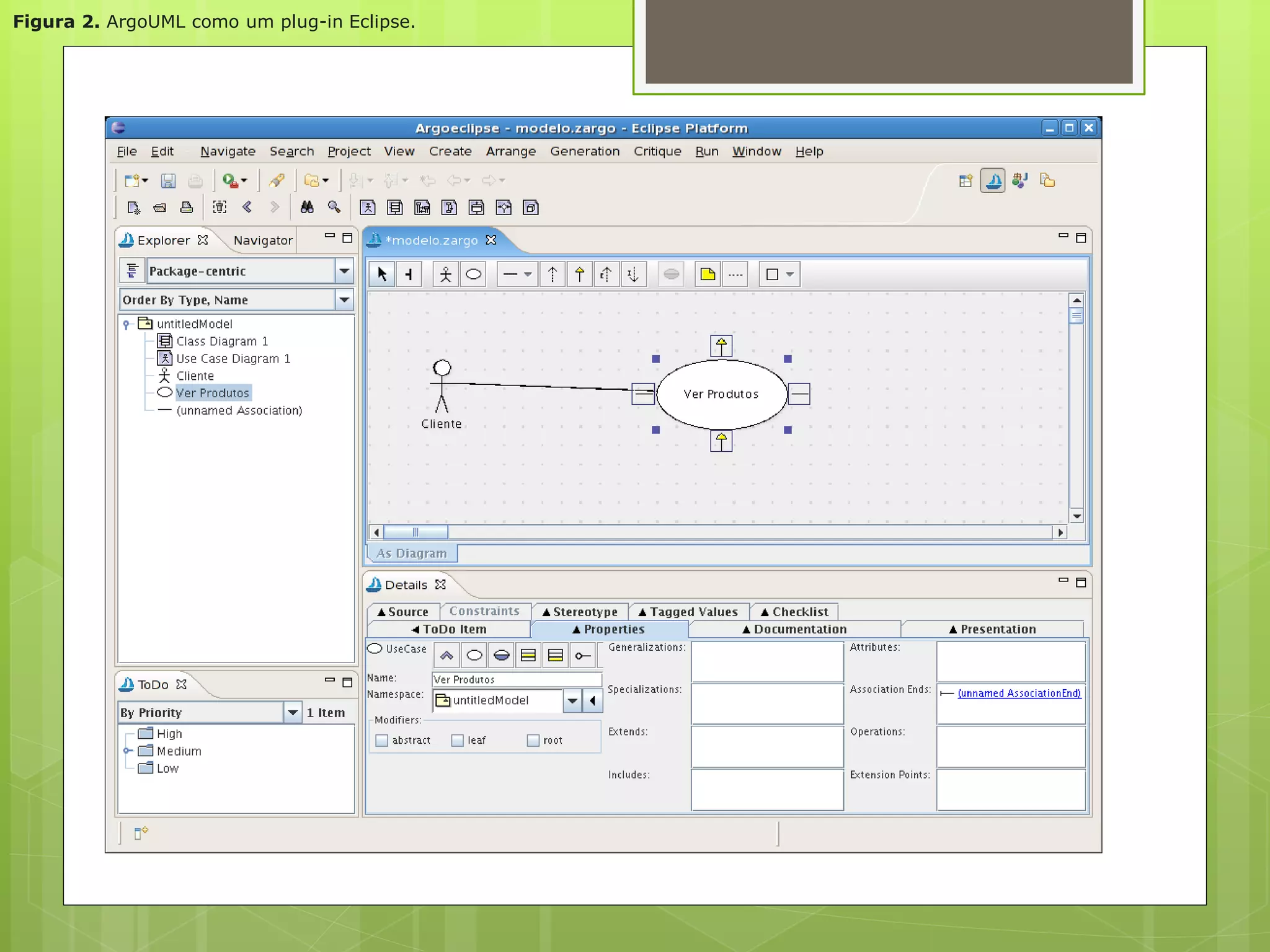Click the Navigate Back arrow icon
The height and width of the screenshot is (952, 1270).
click(x=247, y=208)
